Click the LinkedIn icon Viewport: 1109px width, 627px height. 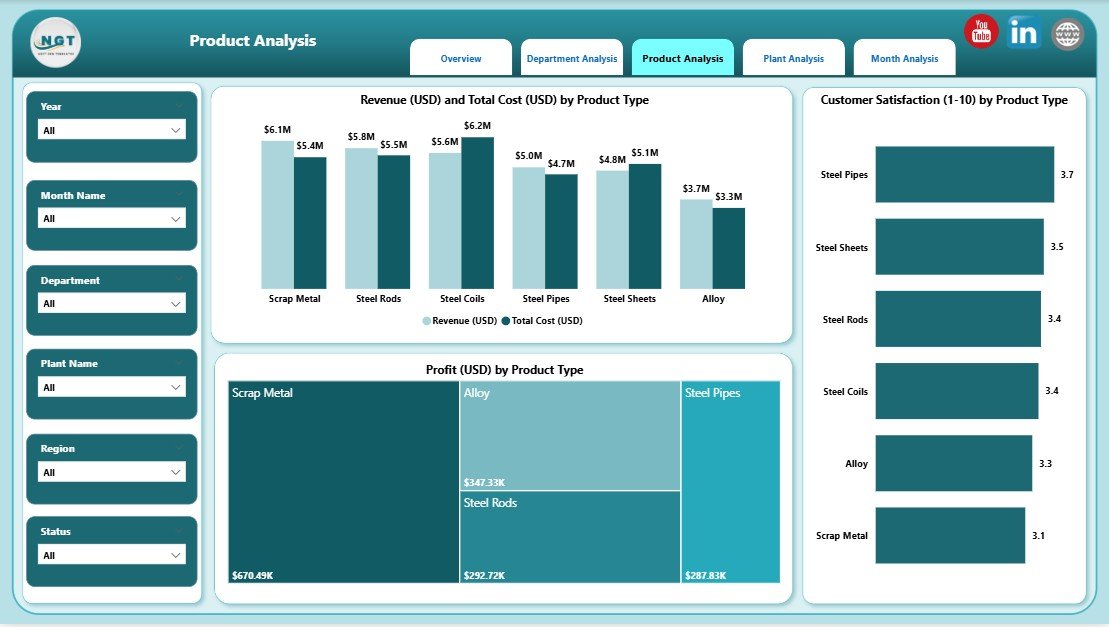[x=1023, y=31]
